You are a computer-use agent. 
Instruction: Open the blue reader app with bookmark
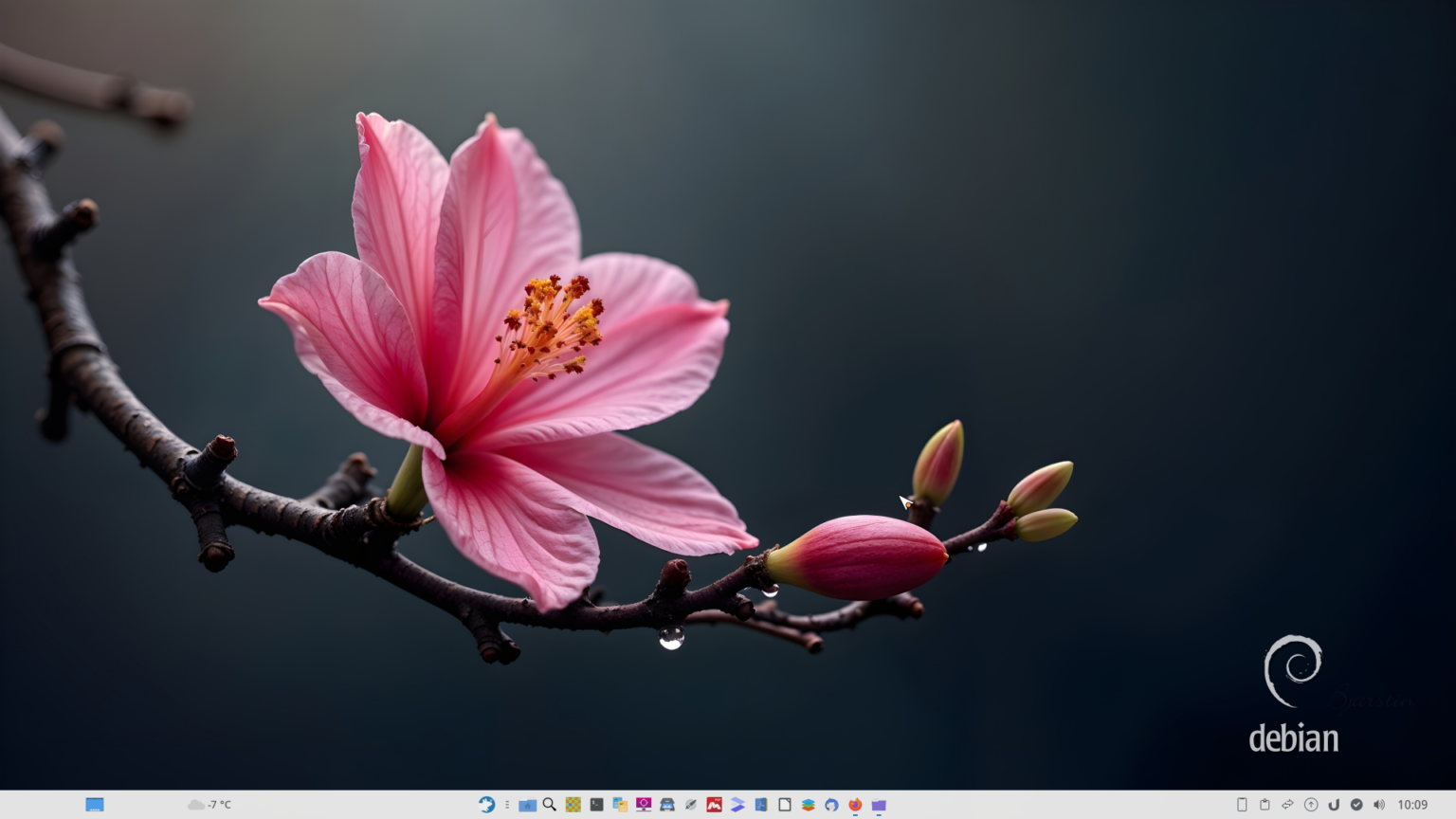click(x=761, y=805)
